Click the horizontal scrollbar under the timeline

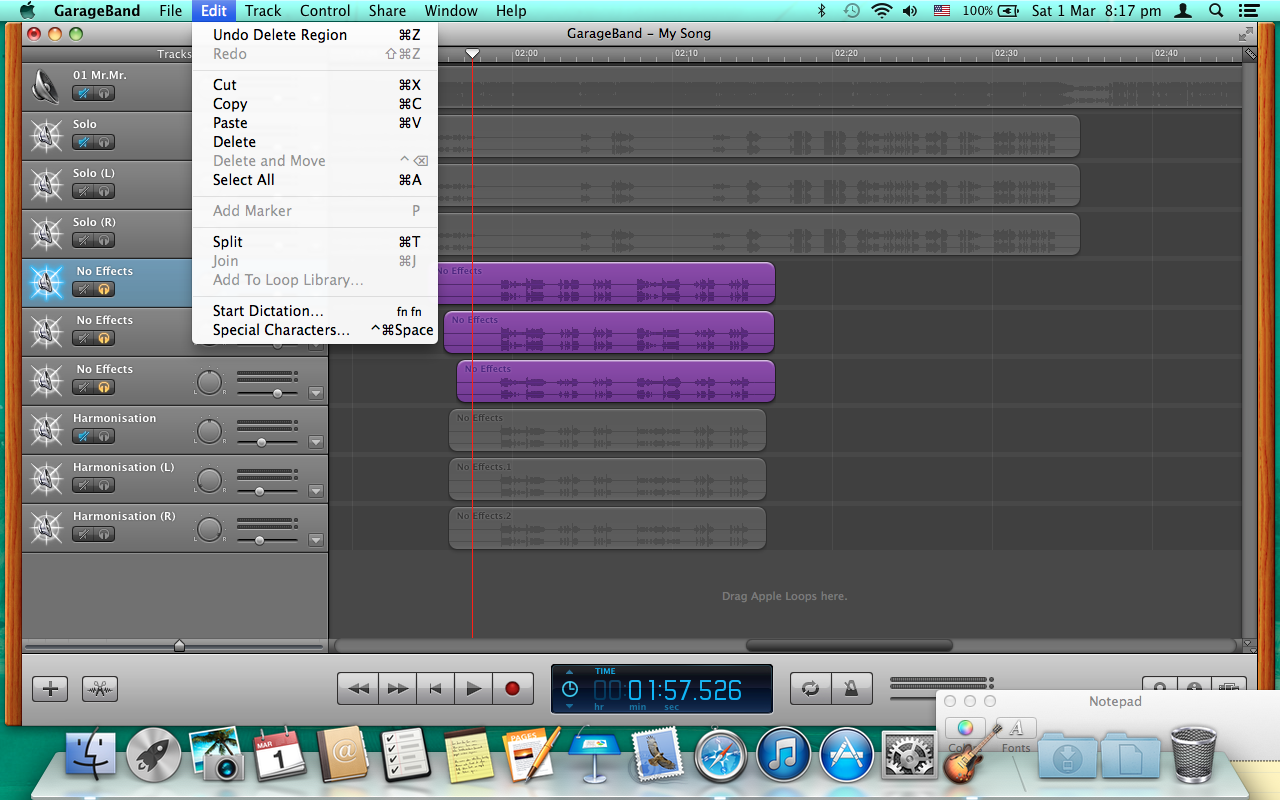pyautogui.click(x=848, y=646)
